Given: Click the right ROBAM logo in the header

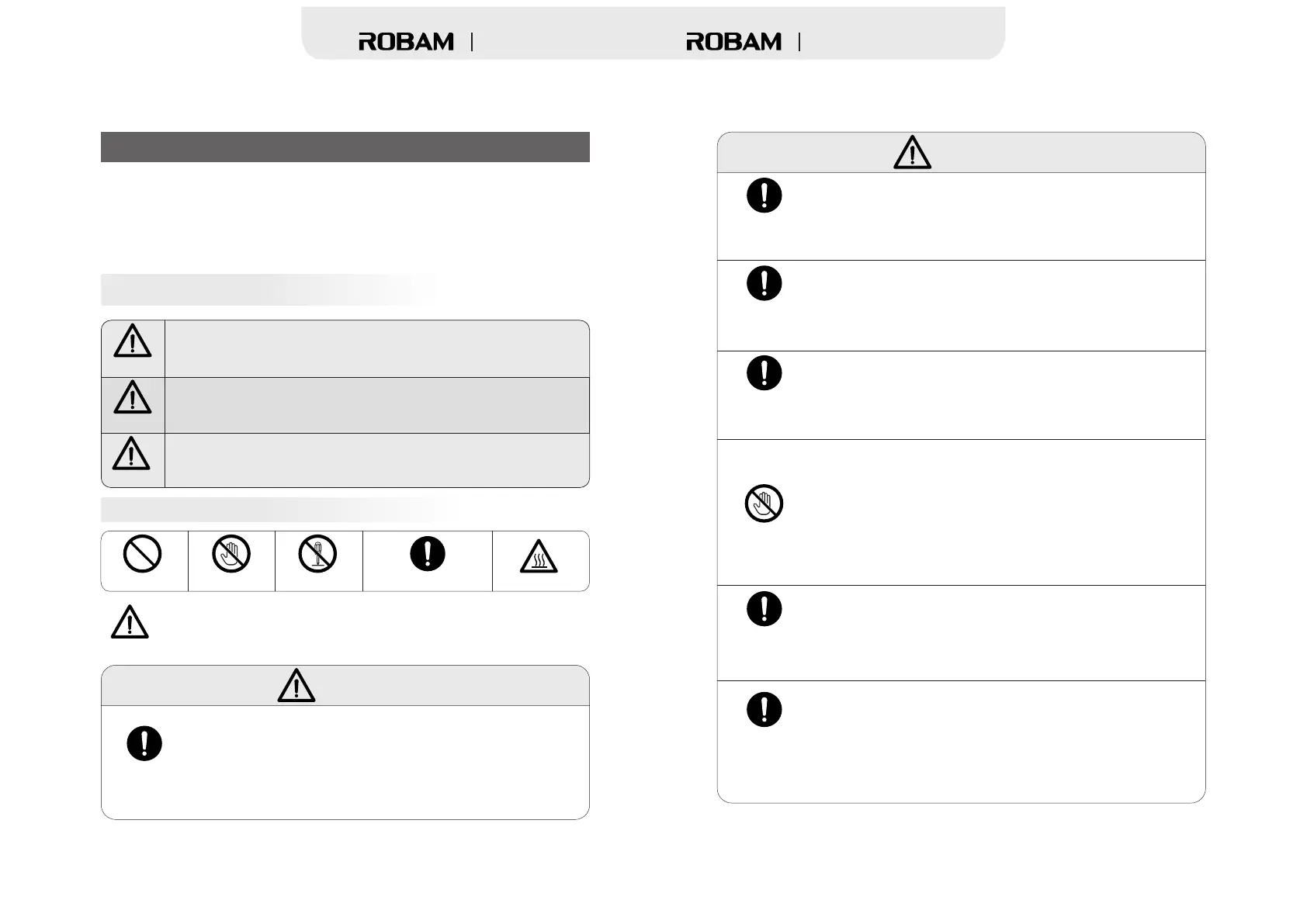Looking at the screenshot, I should coord(733,42).
